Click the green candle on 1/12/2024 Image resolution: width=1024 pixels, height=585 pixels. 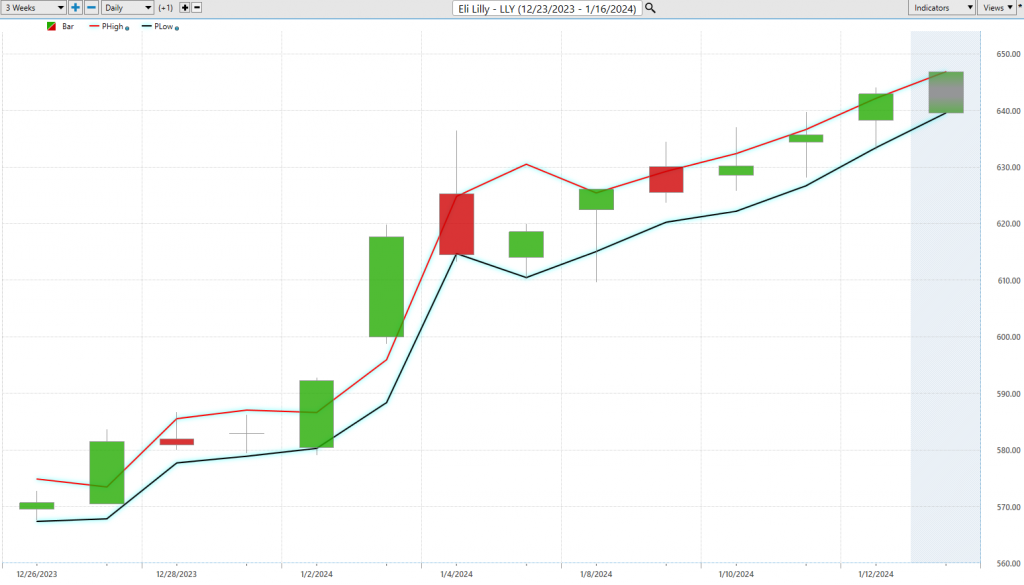point(876,107)
